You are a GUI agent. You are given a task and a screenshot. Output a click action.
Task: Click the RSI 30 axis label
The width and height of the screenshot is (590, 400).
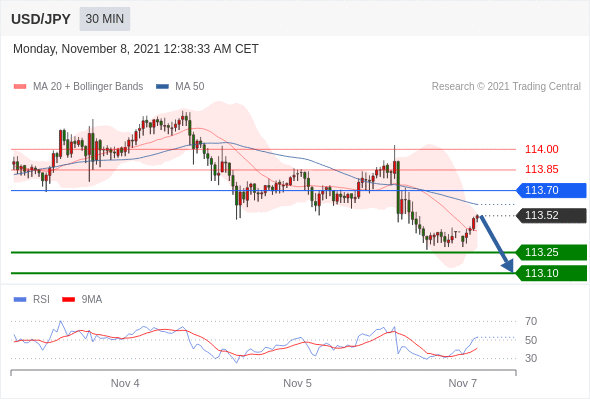point(531,358)
